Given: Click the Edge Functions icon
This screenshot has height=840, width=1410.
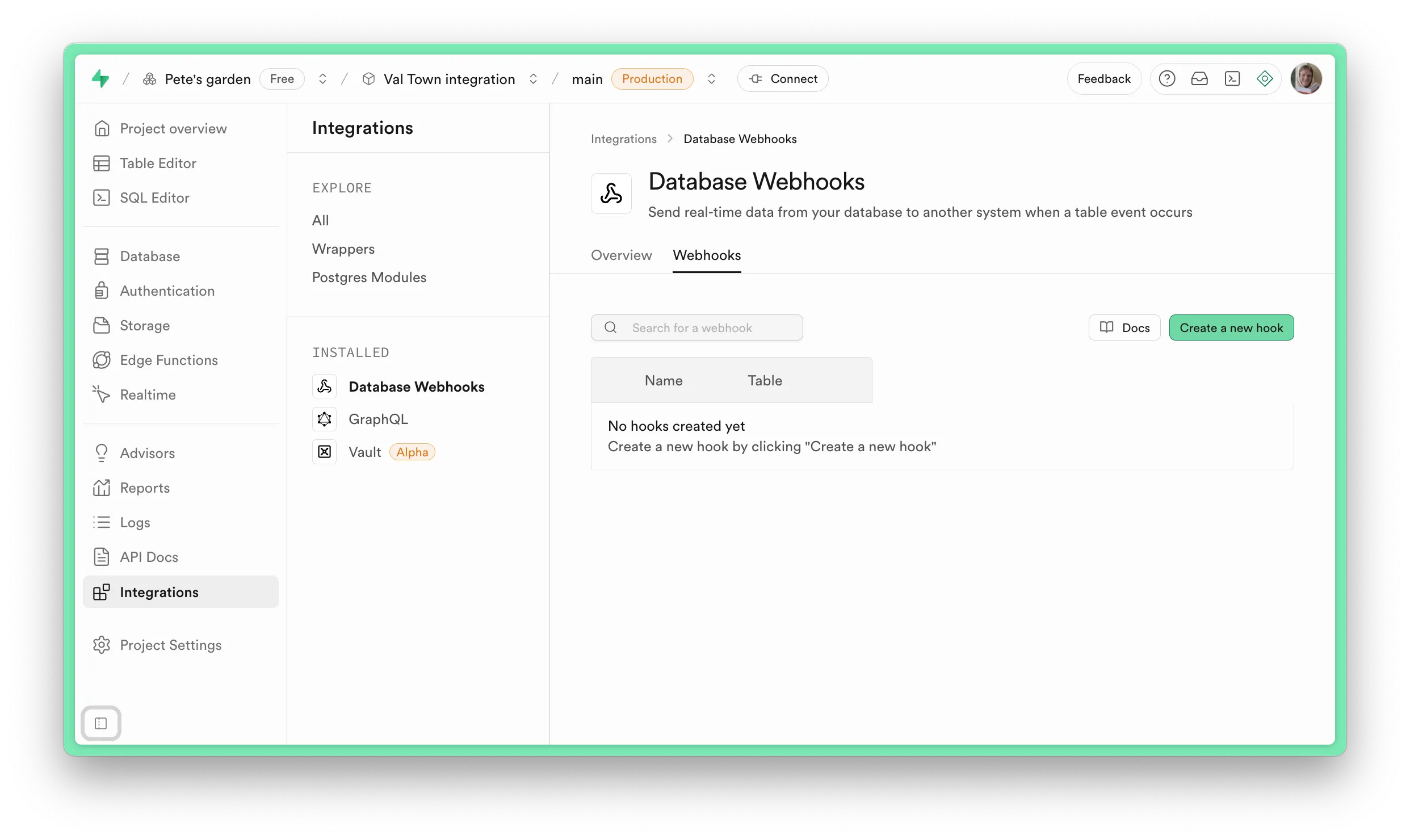Looking at the screenshot, I should click(102, 360).
